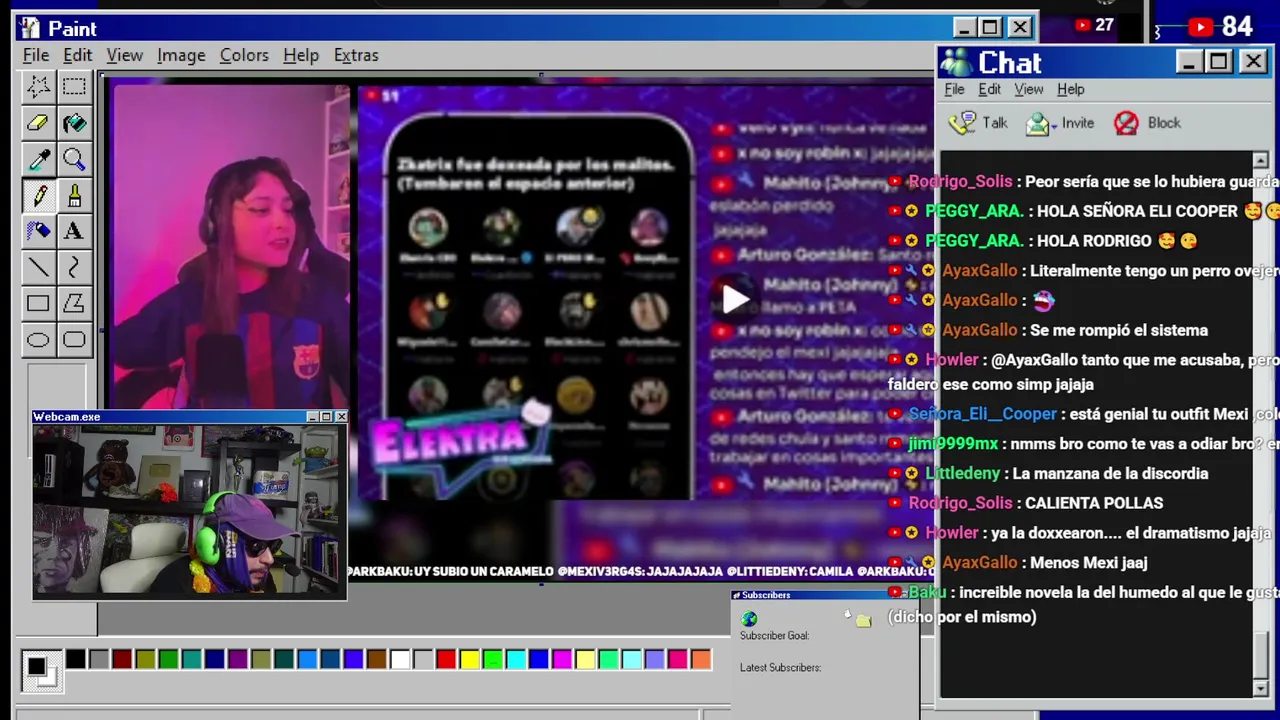Click the Block icon in Chat toolbar
Viewport: 1280px width, 720px height.
pyautogui.click(x=1126, y=123)
